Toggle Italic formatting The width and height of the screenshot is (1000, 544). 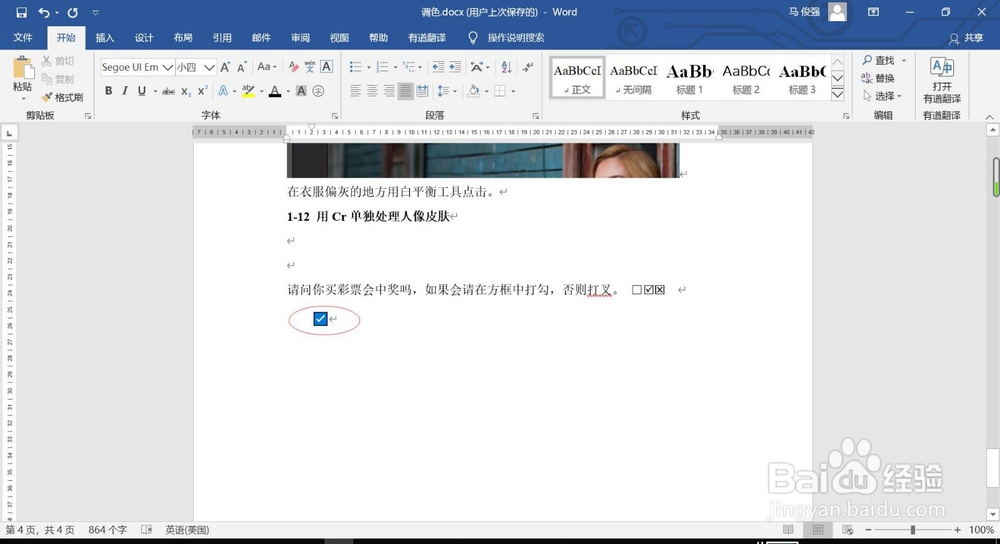tap(125, 91)
